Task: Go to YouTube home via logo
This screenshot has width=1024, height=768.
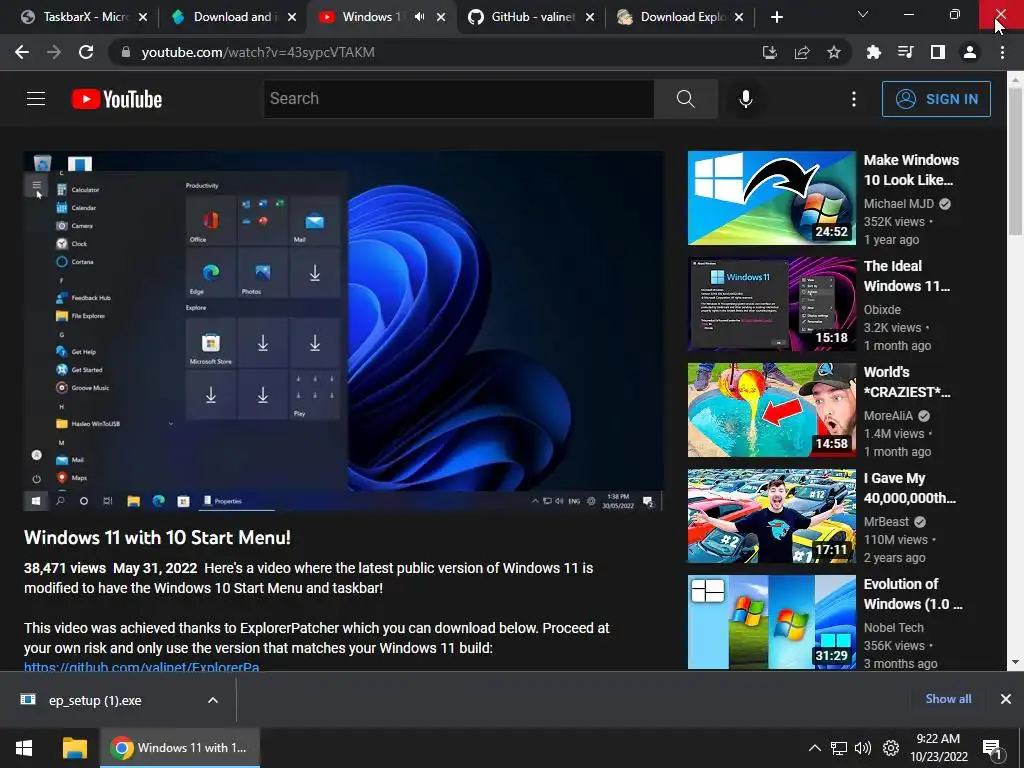Action: point(117,99)
